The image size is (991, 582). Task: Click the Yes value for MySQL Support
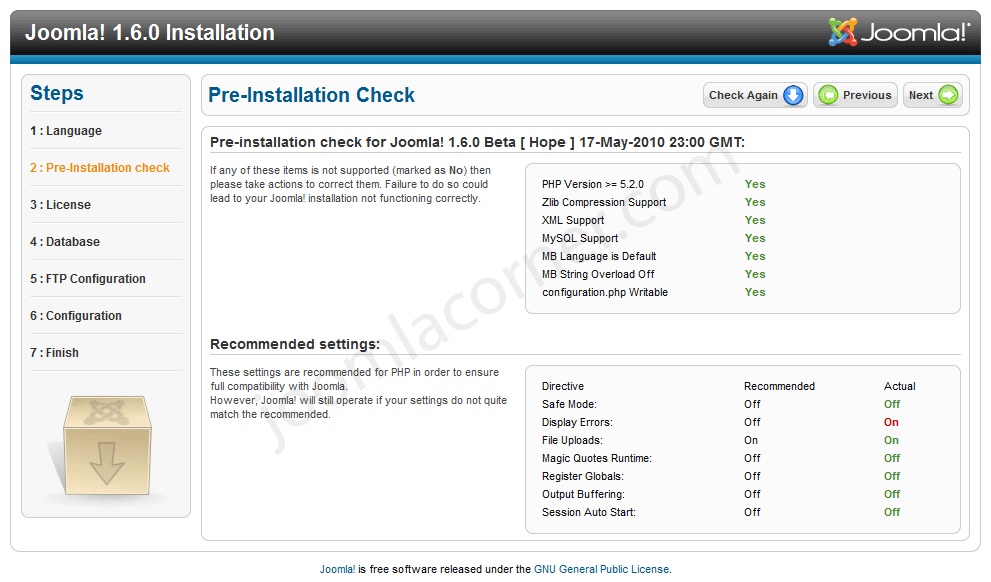pos(755,238)
